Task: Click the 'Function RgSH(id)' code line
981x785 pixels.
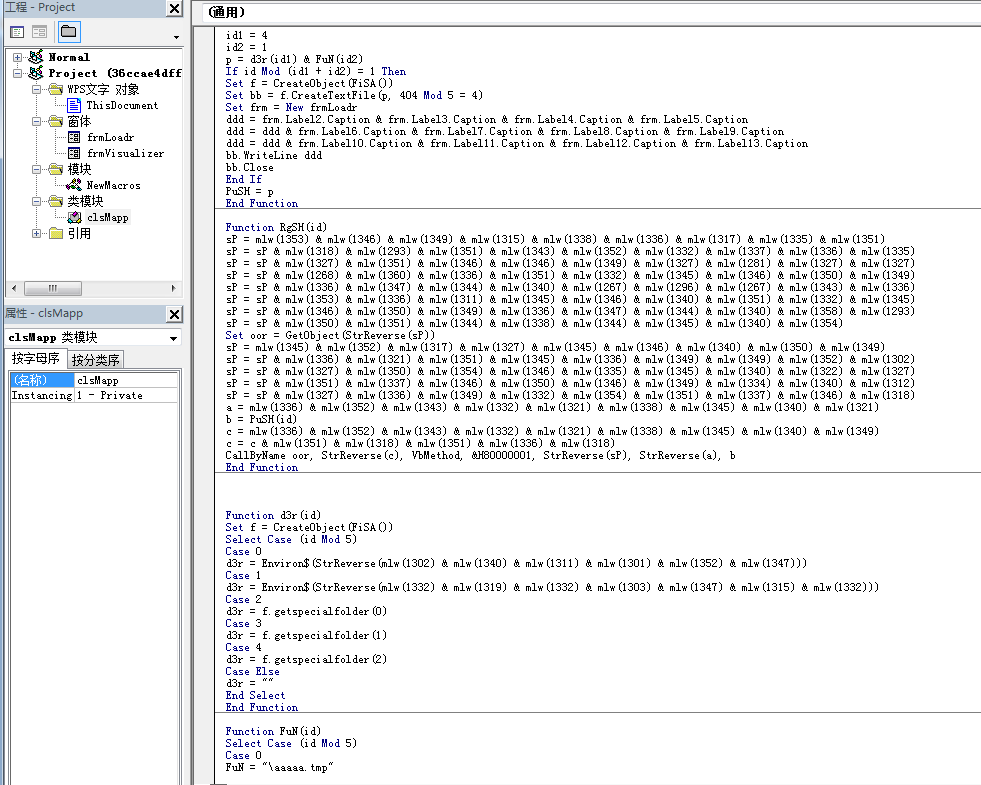Action: 276,227
